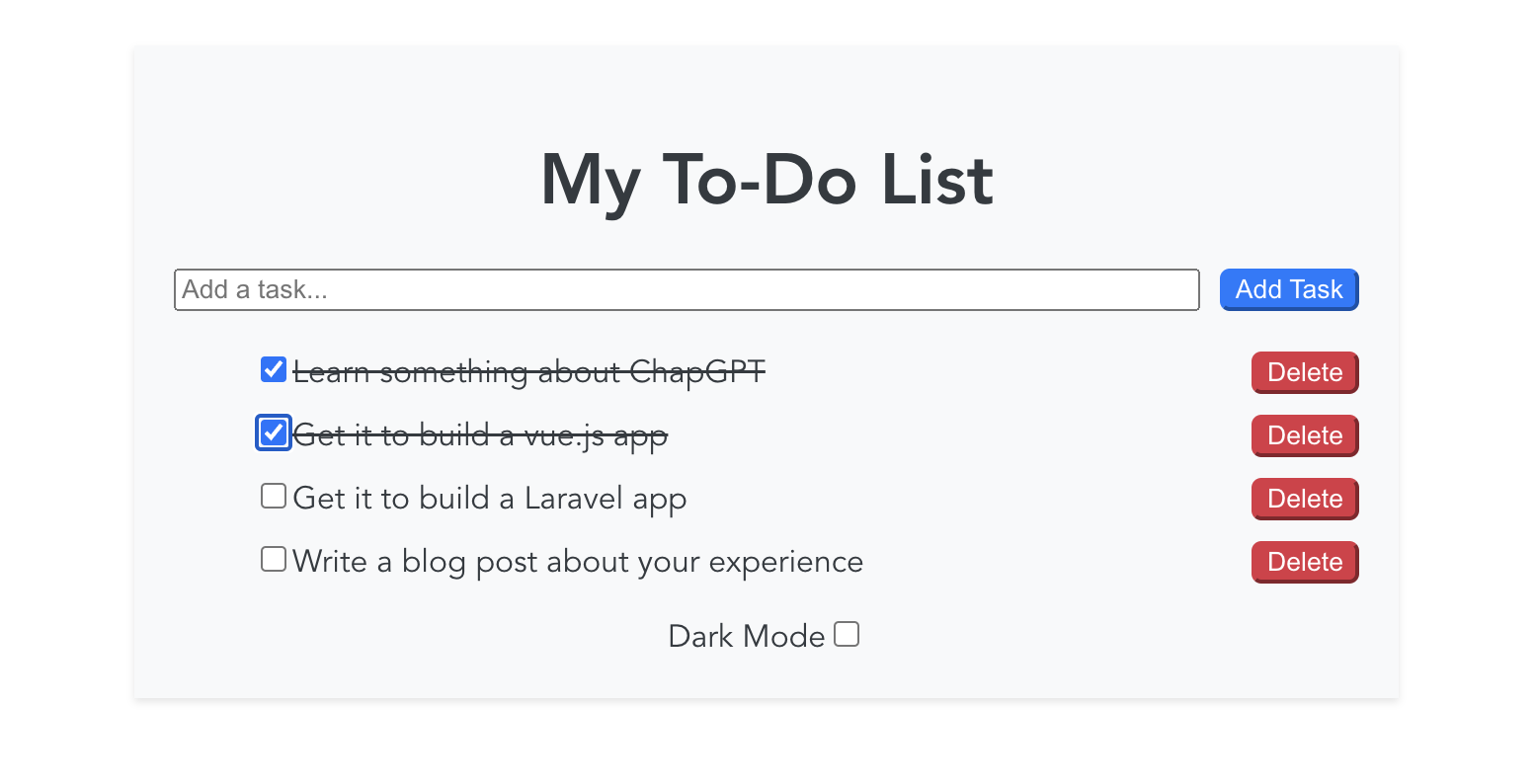Delete the blog post task
This screenshot has height=784, width=1535.
pyautogui.click(x=1305, y=562)
